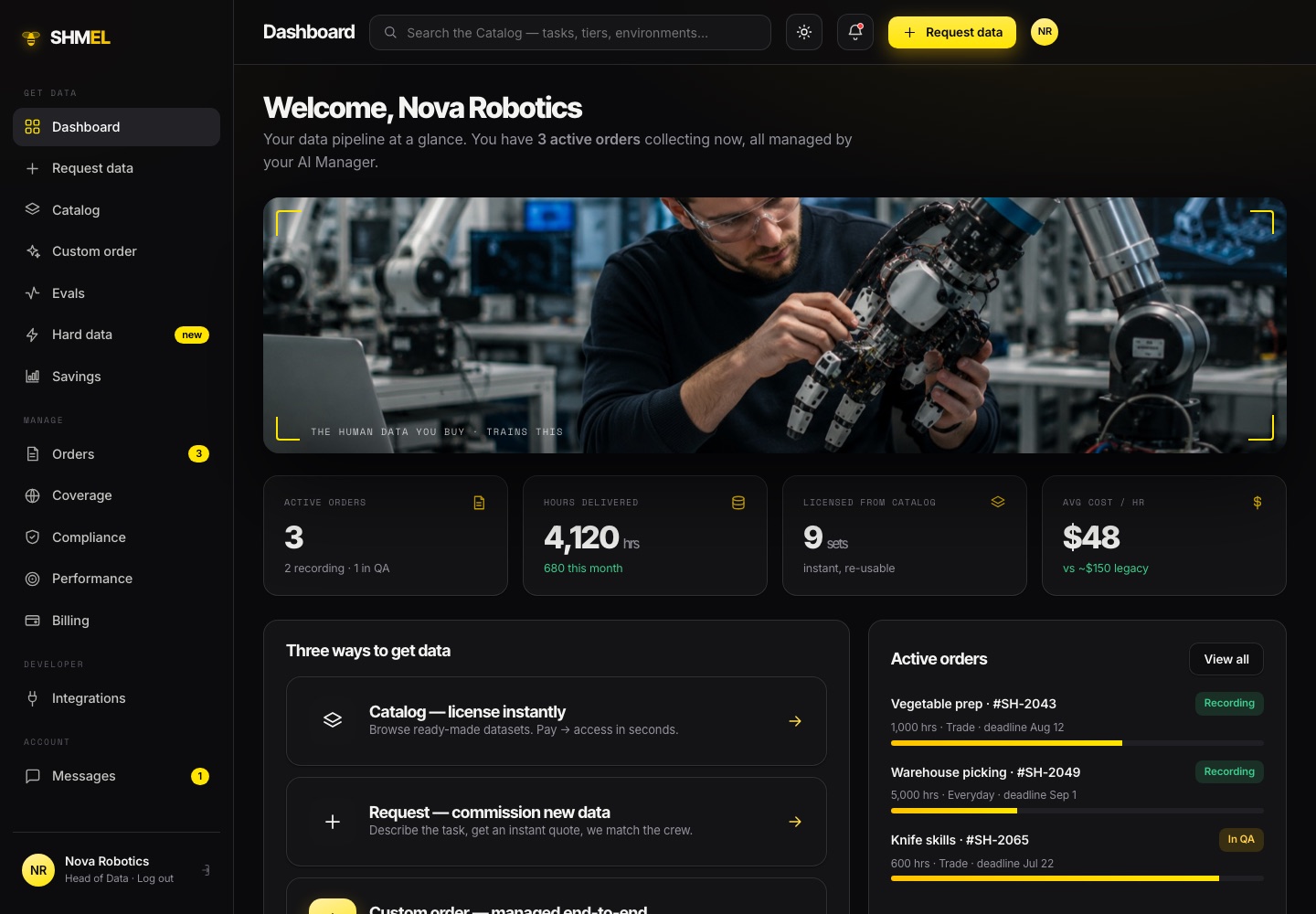1316x914 pixels.
Task: Click plus icon in Request commission new data row
Action: pyautogui.click(x=333, y=822)
